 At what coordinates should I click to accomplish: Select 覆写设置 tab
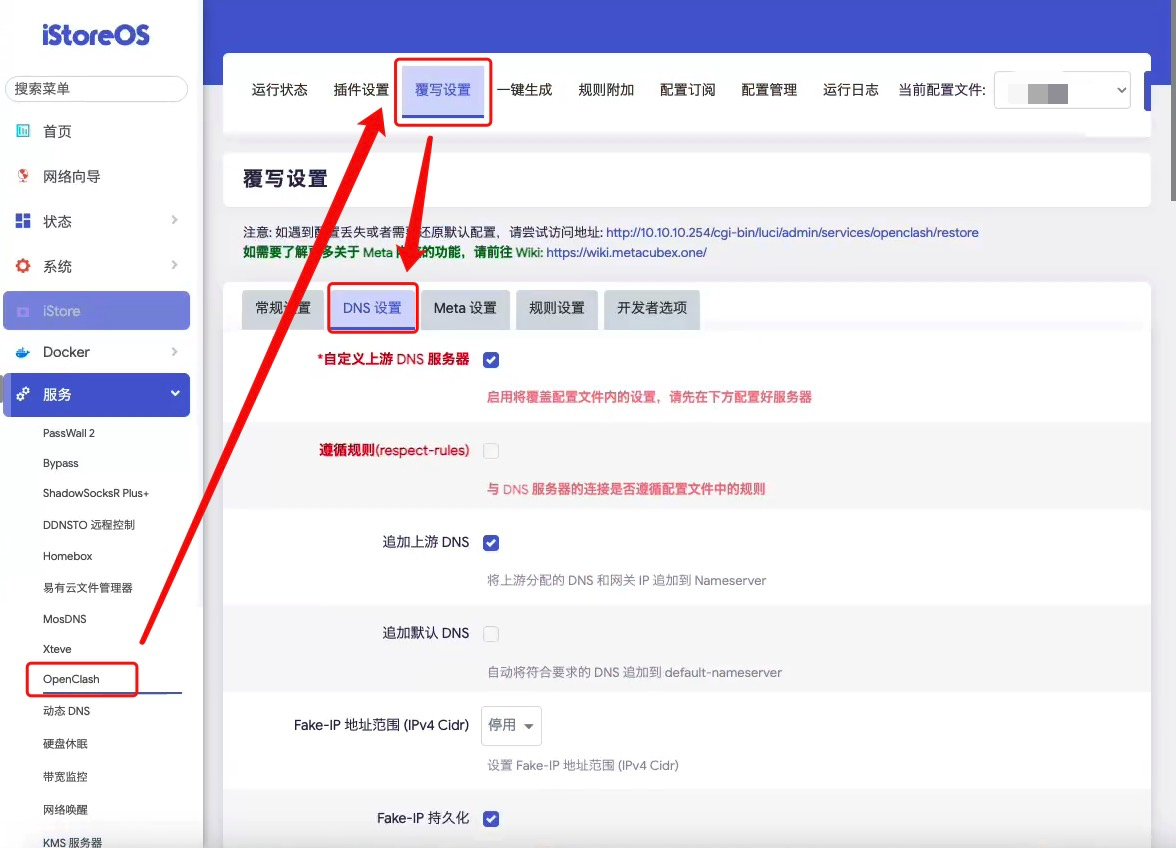443,90
